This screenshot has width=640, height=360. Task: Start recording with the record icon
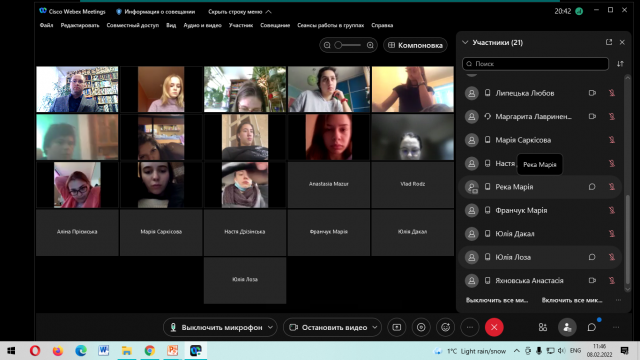(421, 327)
